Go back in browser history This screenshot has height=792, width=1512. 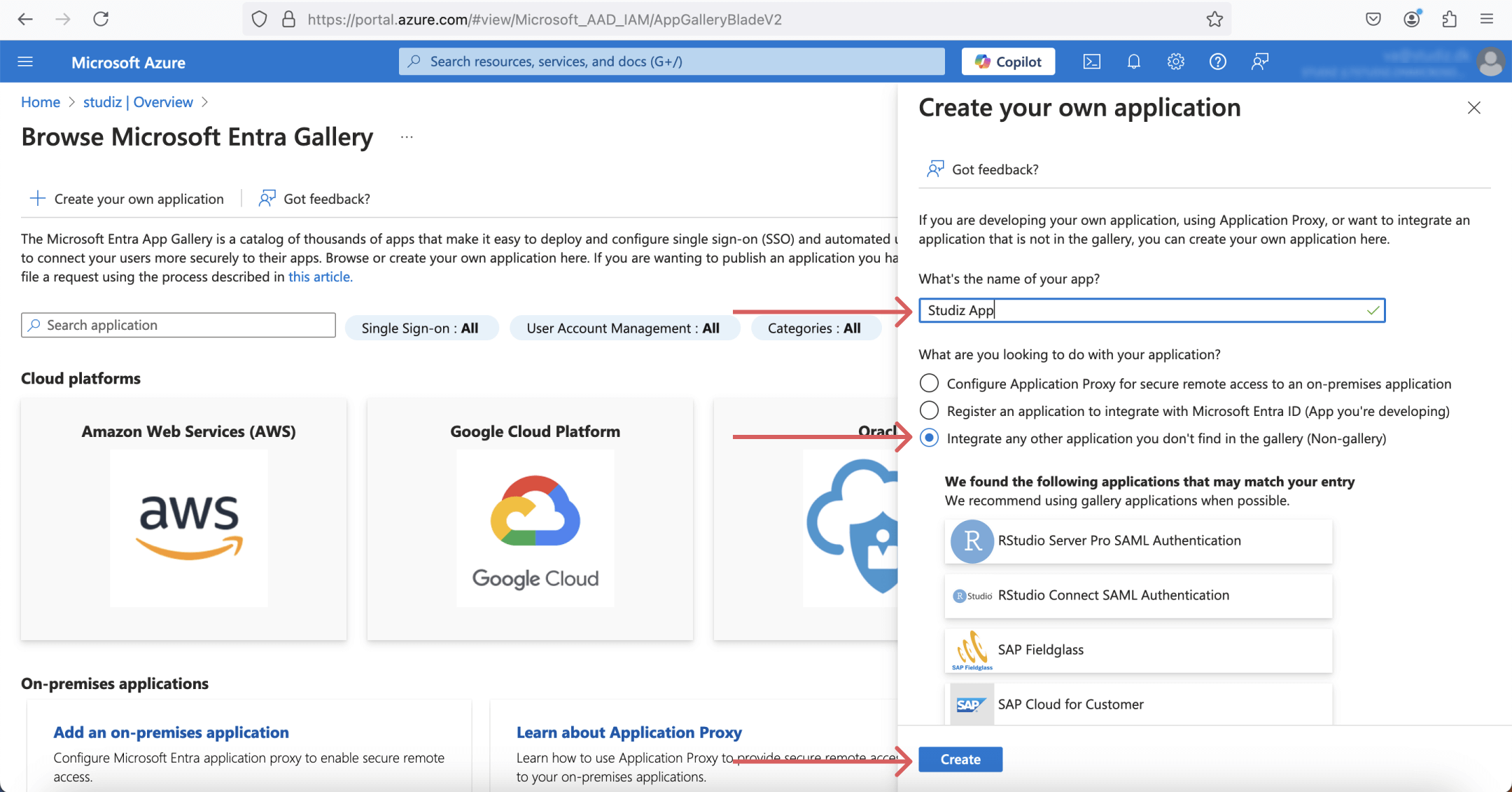pos(25,19)
